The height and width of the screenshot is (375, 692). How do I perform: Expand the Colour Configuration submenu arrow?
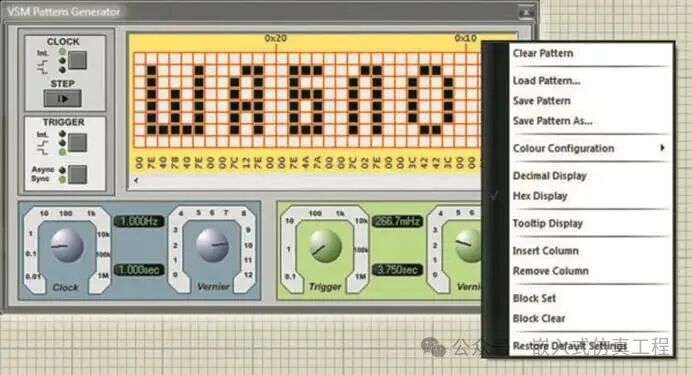pyautogui.click(x=662, y=148)
